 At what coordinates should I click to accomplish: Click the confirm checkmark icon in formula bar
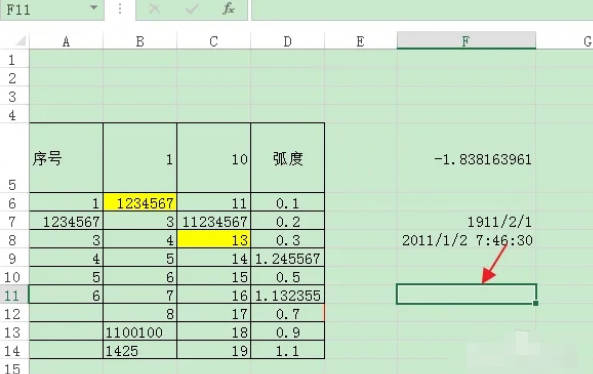coord(191,8)
